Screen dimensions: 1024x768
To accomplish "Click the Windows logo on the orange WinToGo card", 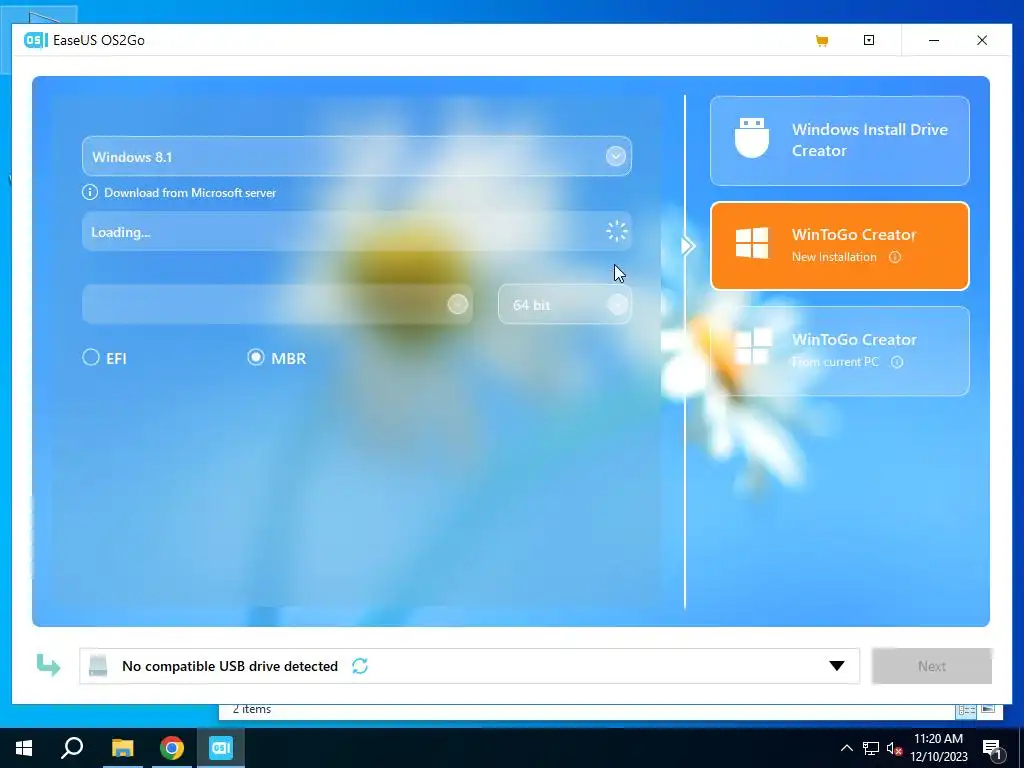I will coord(752,243).
